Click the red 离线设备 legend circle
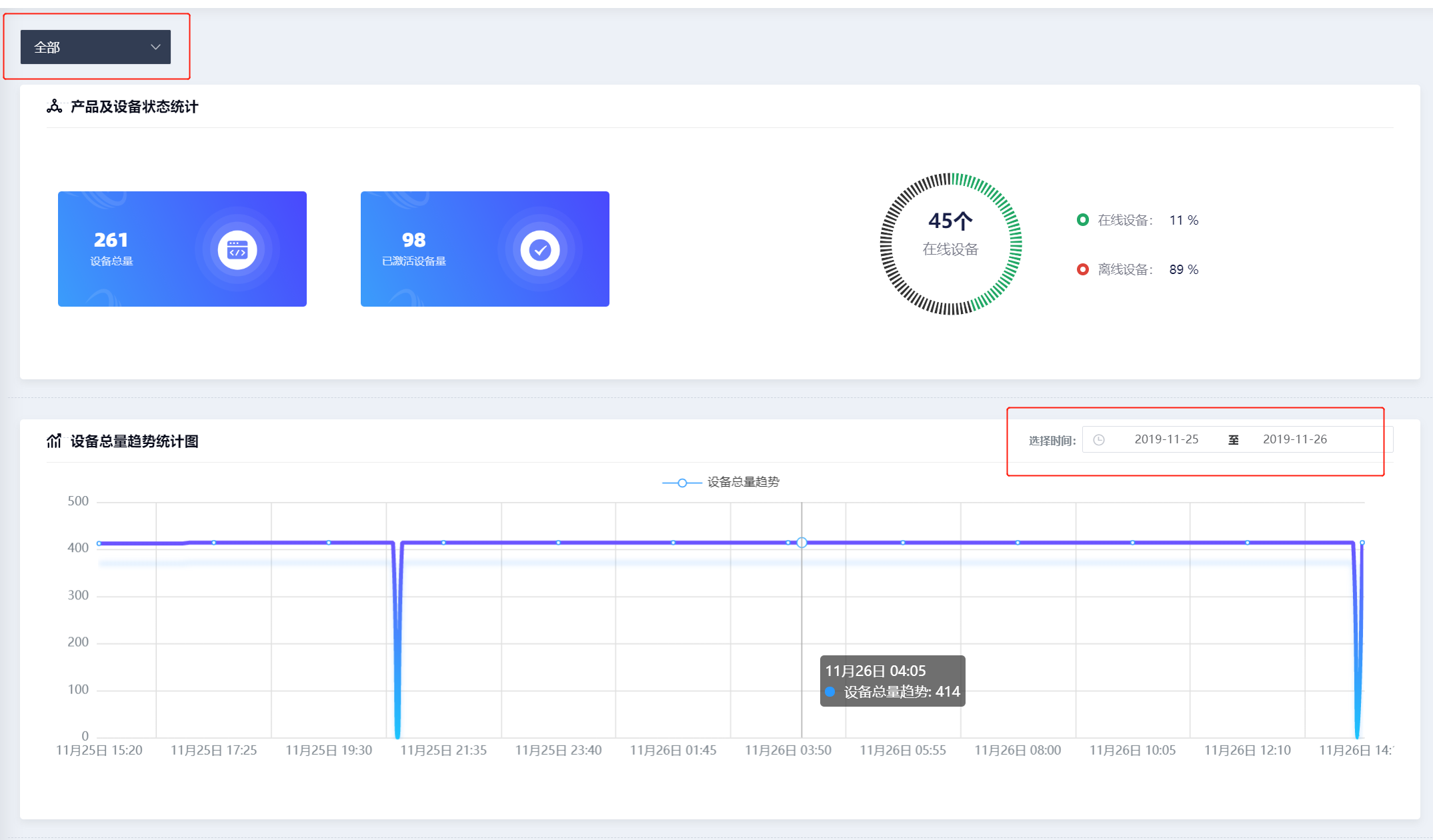The image size is (1433, 840). click(1082, 269)
